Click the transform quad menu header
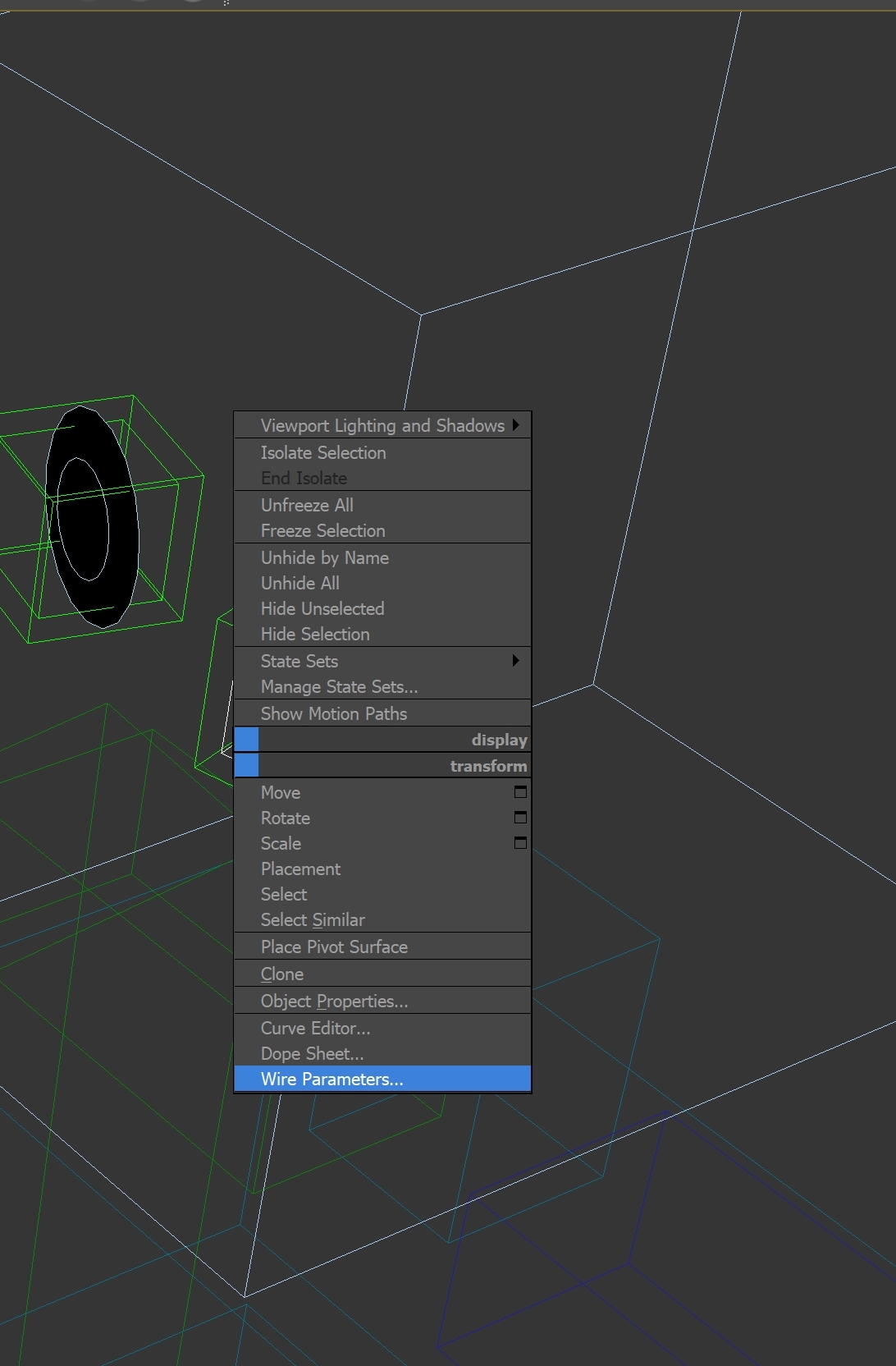This screenshot has height=1366, width=896. coord(382,766)
